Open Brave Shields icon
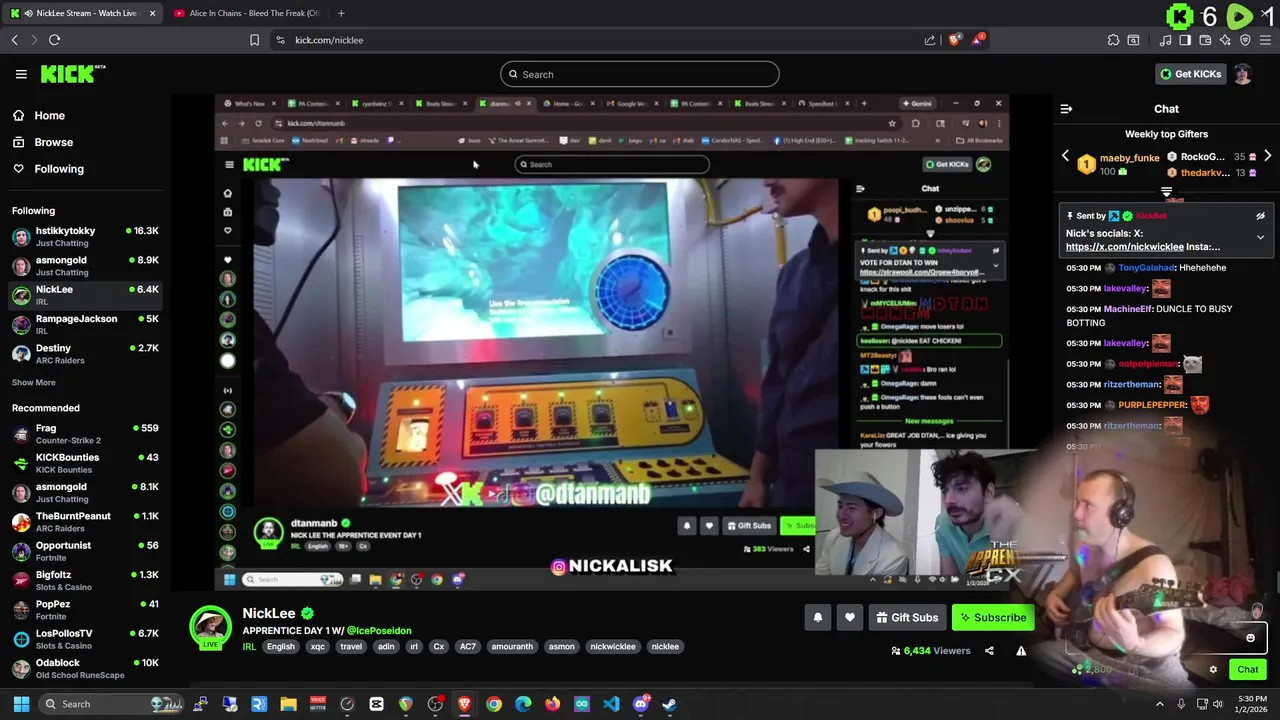The height and width of the screenshot is (720, 1280). click(954, 40)
